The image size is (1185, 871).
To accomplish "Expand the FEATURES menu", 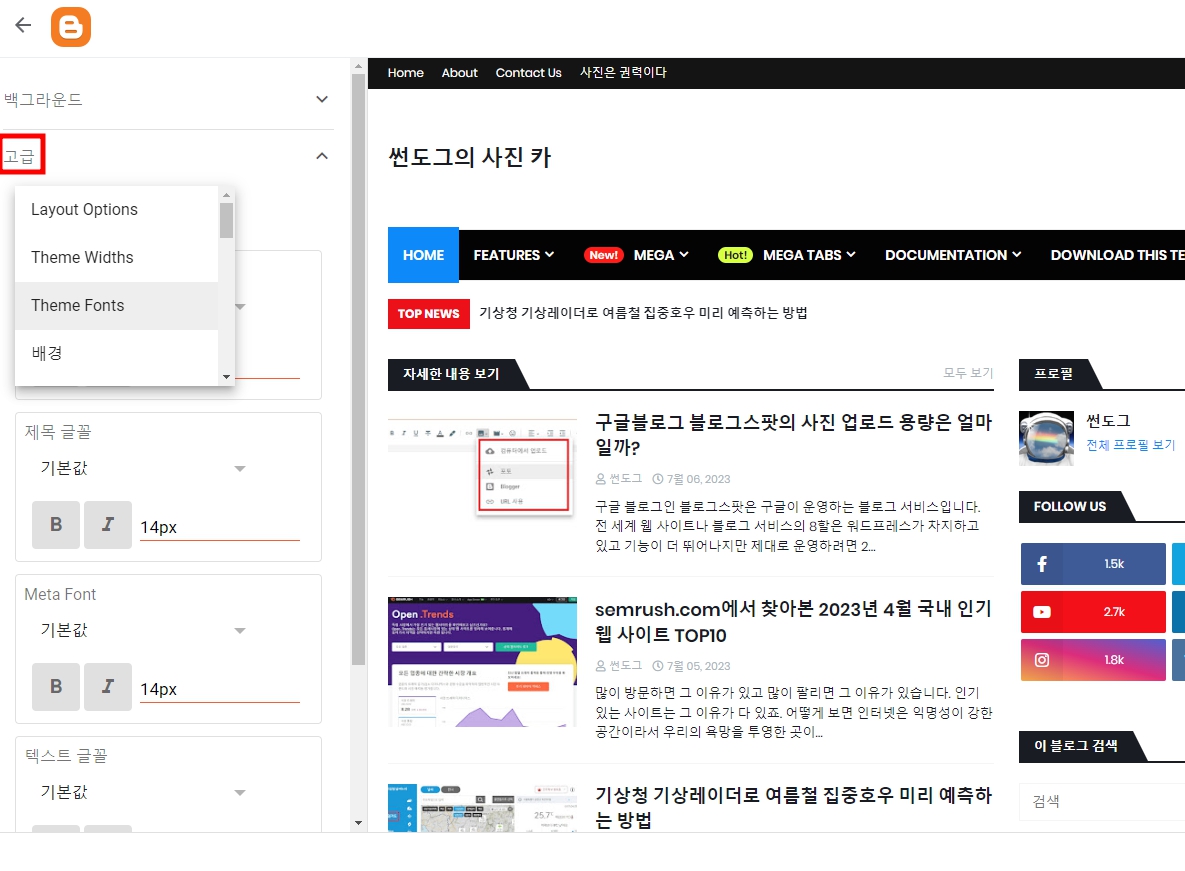I will coord(514,255).
